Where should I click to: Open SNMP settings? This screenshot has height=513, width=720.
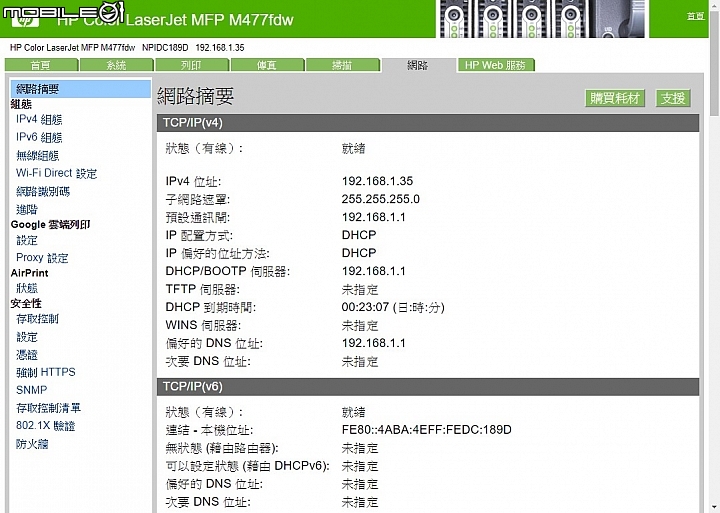(x=31, y=390)
